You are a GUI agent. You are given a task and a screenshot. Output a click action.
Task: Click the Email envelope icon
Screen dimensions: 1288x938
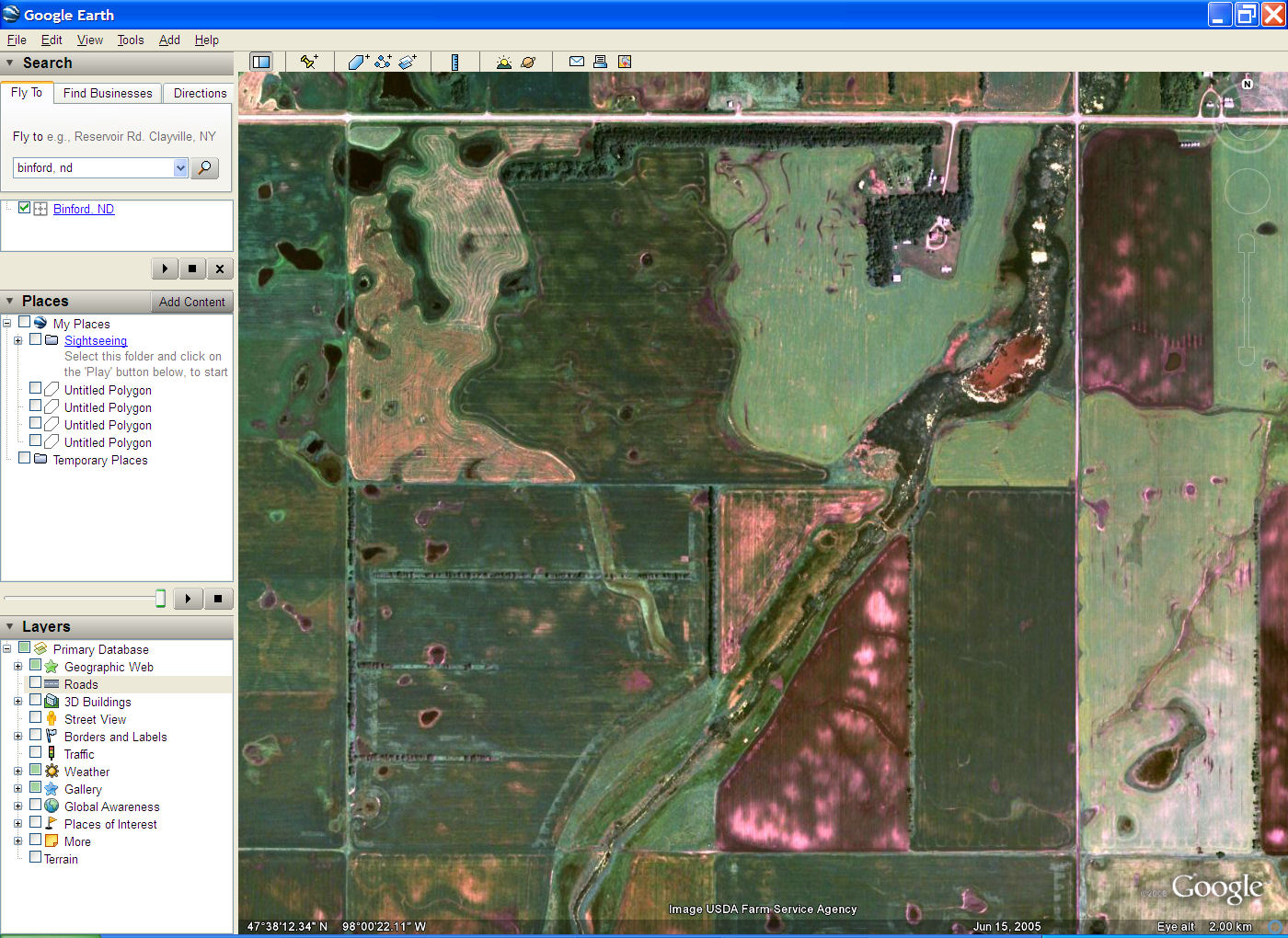(x=577, y=62)
